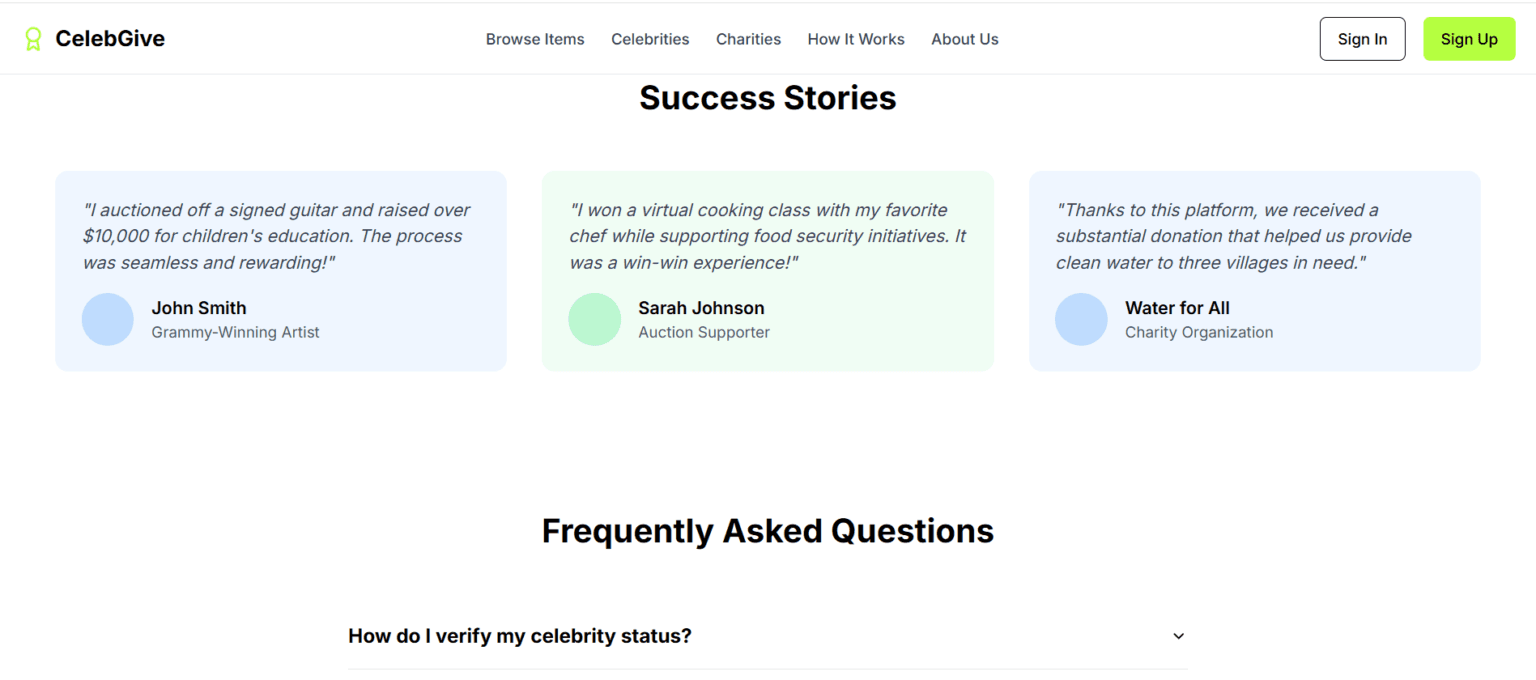This screenshot has width=1536, height=680.
Task: Click the CelebGive brand name text
Action: click(x=110, y=38)
